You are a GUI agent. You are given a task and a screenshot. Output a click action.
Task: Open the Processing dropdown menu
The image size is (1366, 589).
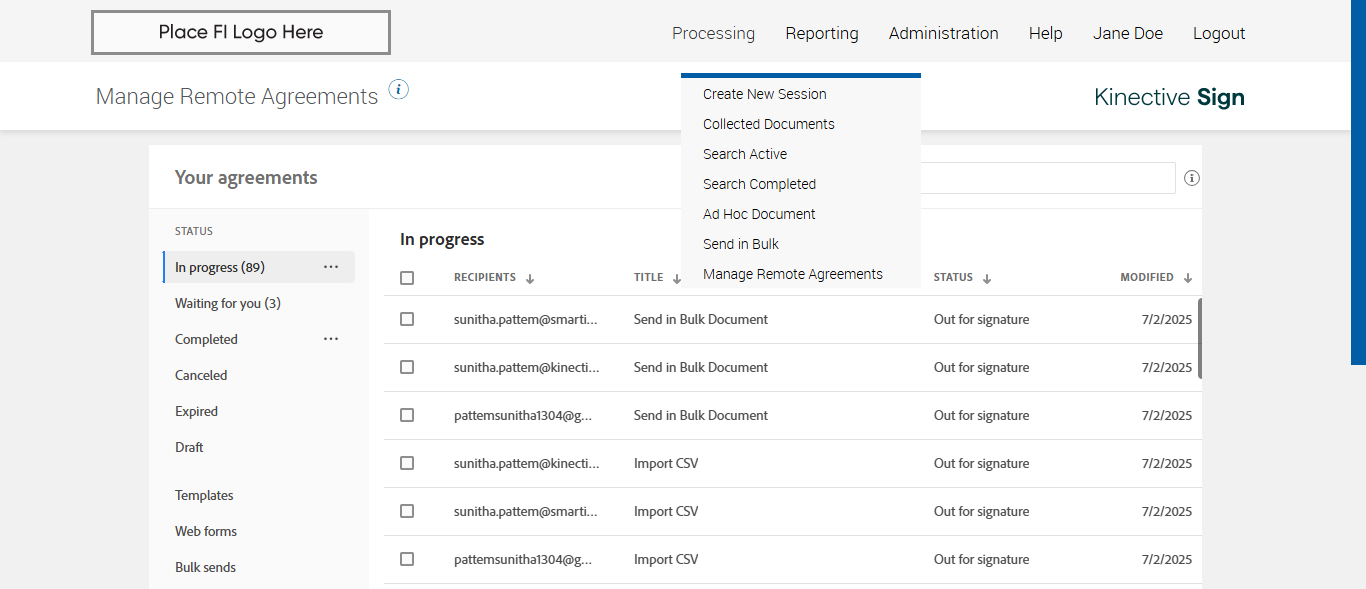coord(713,33)
